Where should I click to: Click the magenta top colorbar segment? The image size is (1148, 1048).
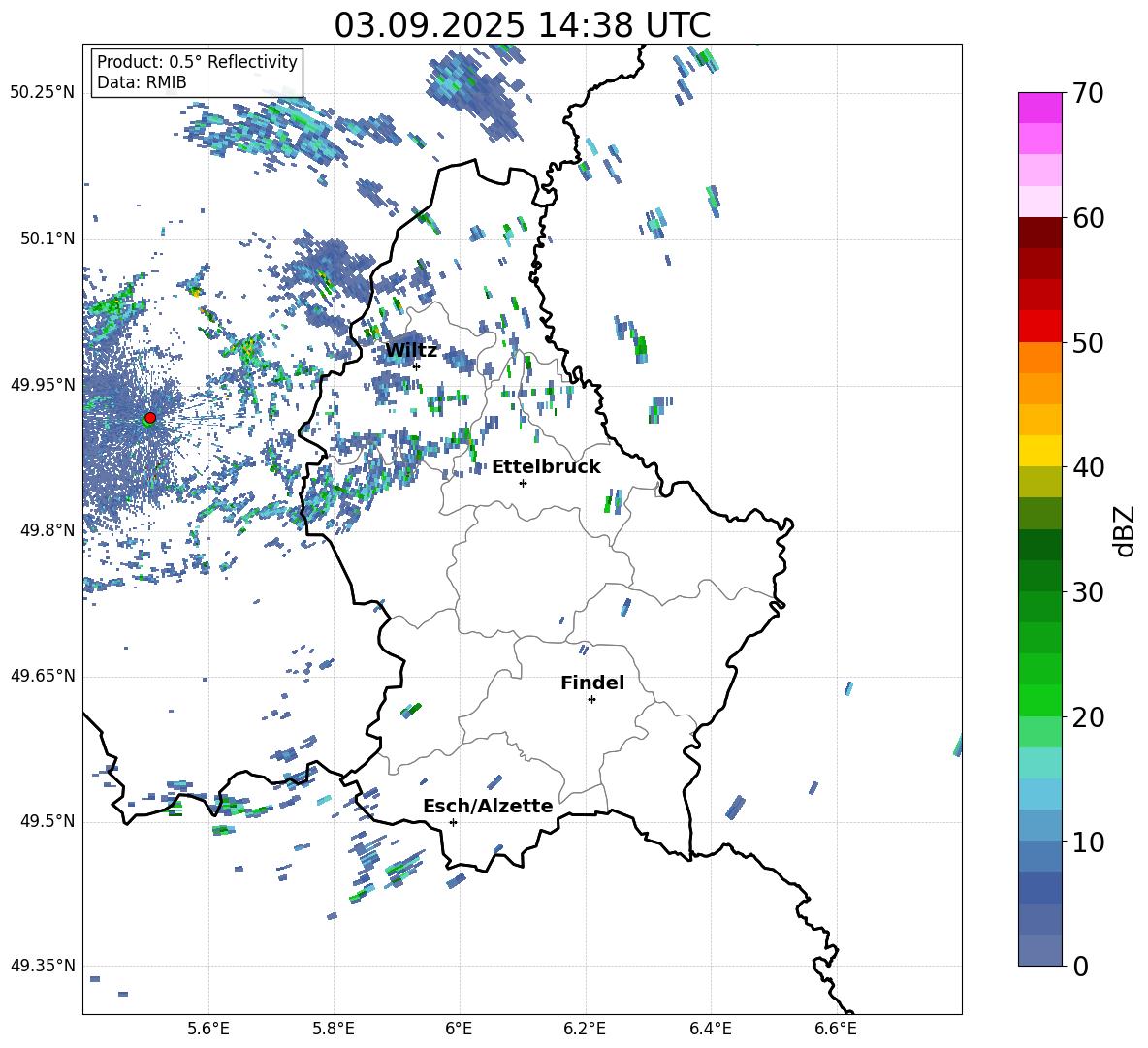coord(1039,108)
